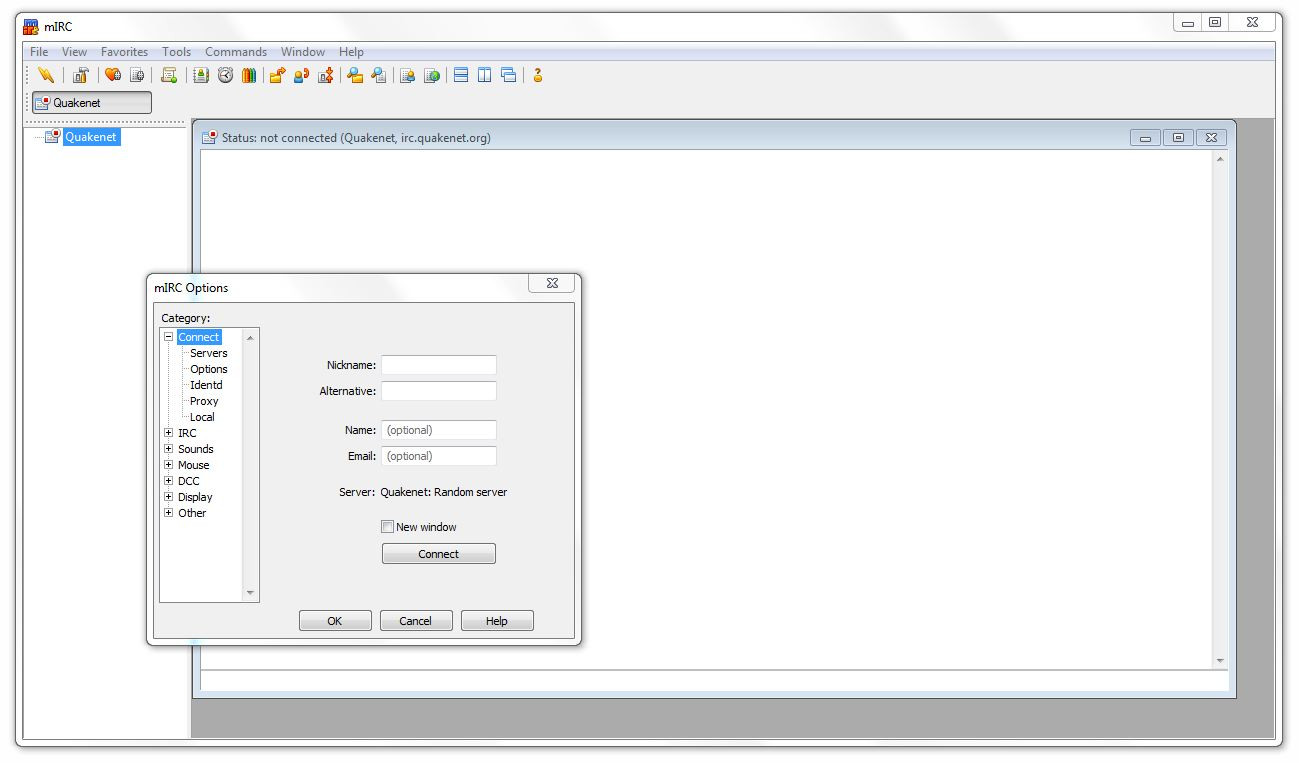Click the URLs List globe icon

[431, 75]
